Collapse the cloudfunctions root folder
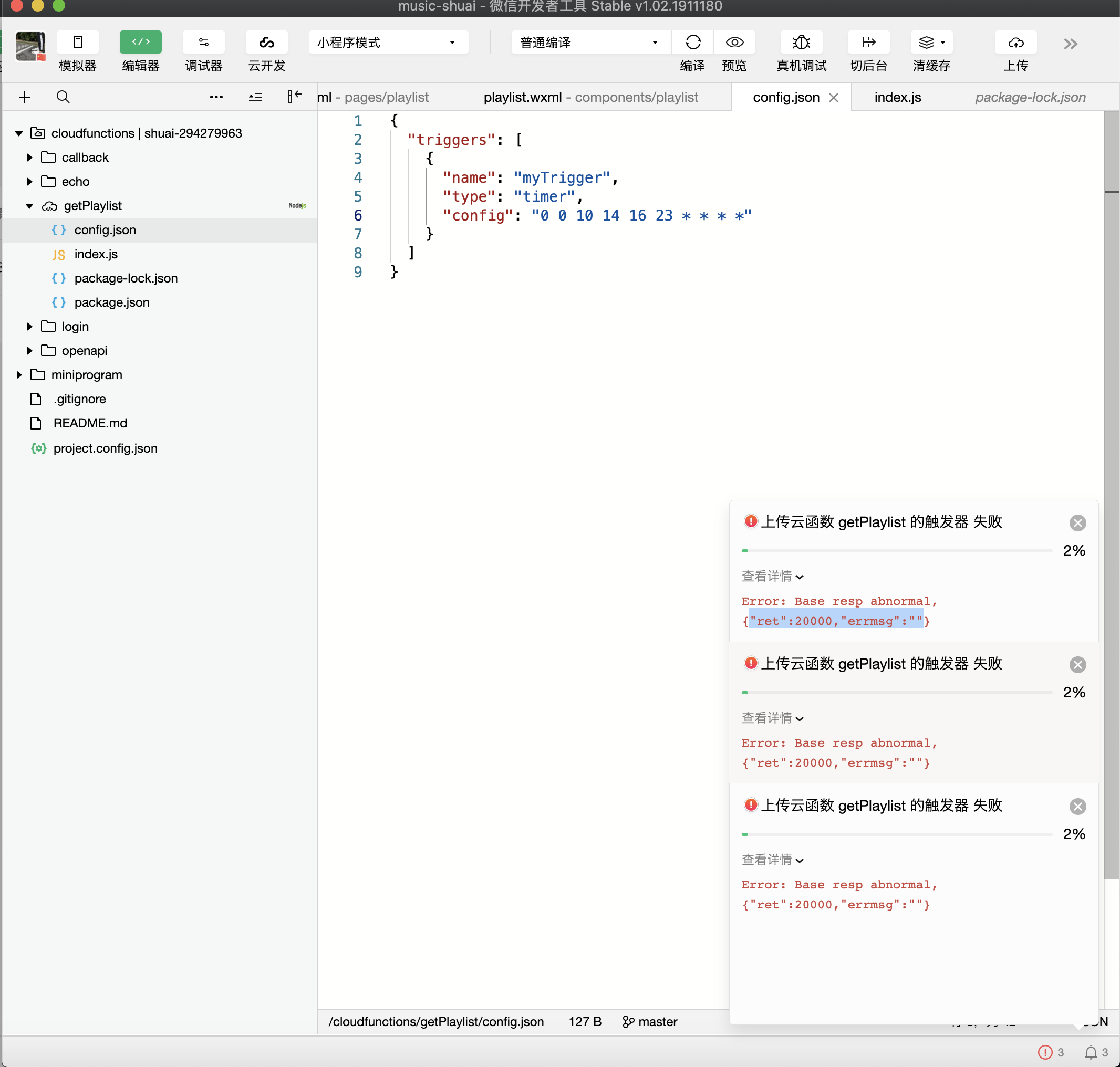The height and width of the screenshot is (1067, 1120). [x=19, y=133]
